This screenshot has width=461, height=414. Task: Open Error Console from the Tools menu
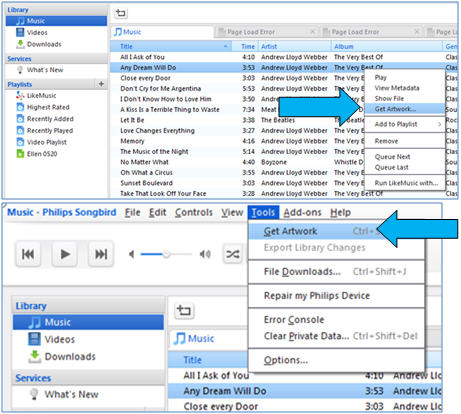337,320
